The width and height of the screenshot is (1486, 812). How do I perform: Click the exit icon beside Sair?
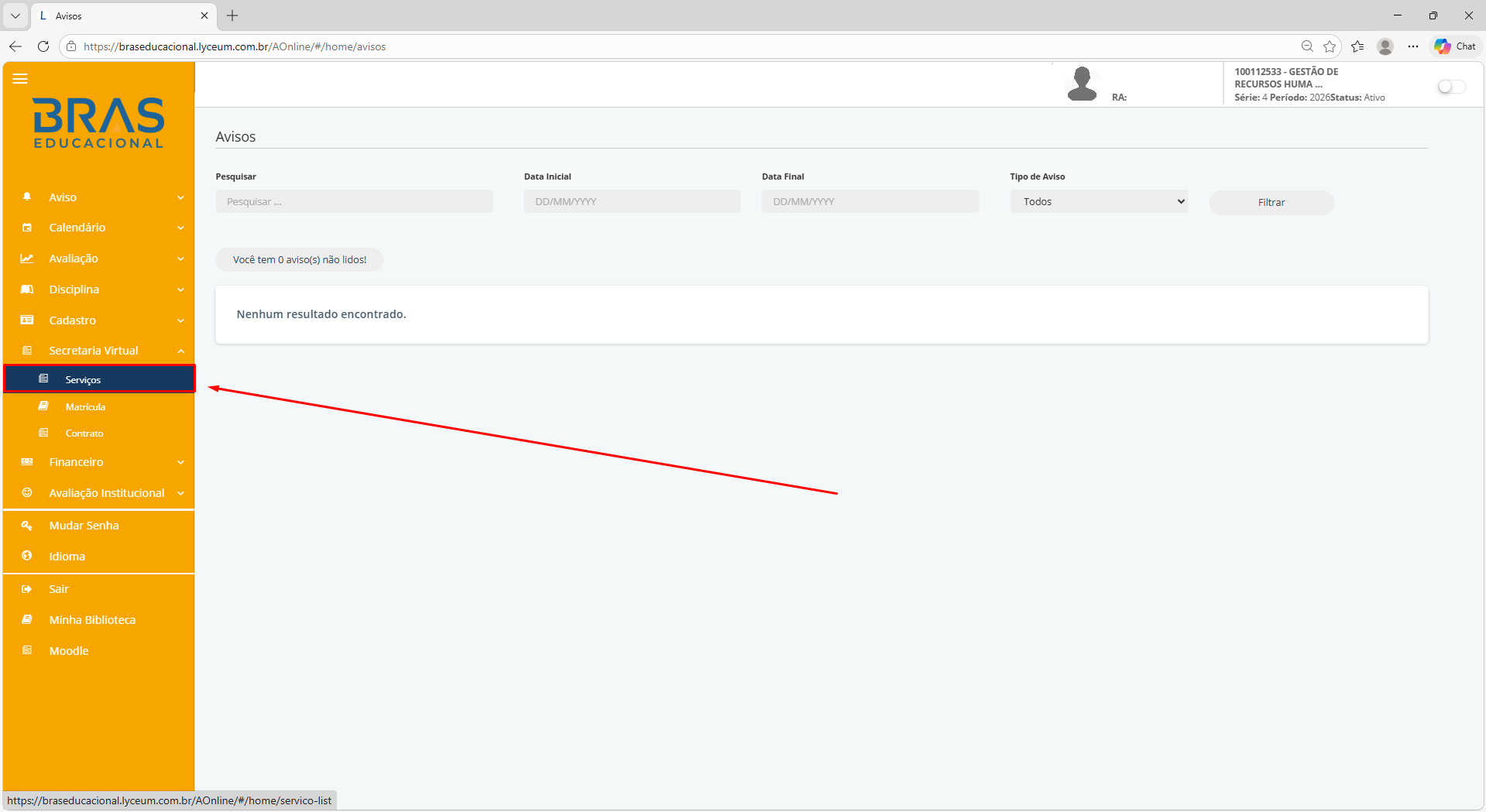click(27, 589)
